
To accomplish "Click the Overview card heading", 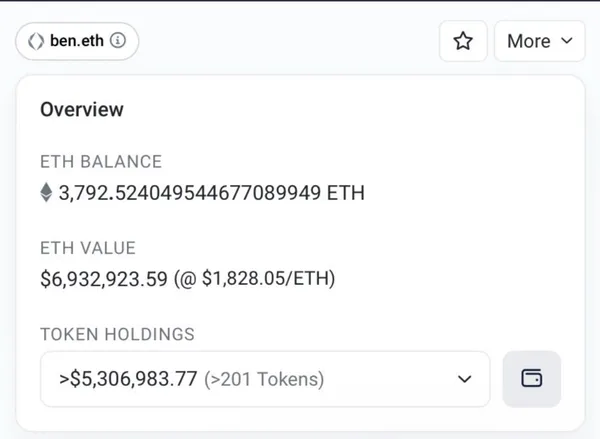I will [82, 110].
